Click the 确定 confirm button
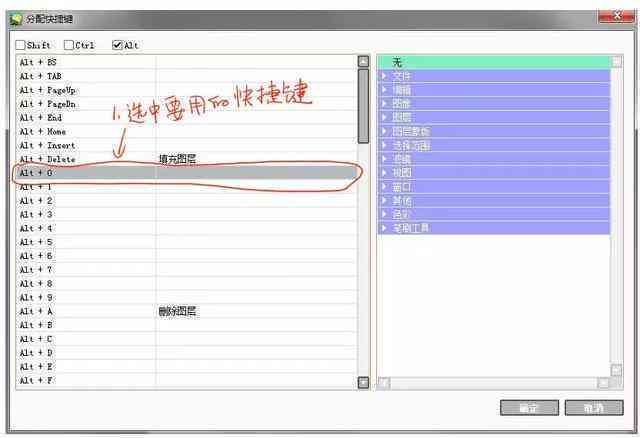The height and width of the screenshot is (438, 640). point(529,408)
